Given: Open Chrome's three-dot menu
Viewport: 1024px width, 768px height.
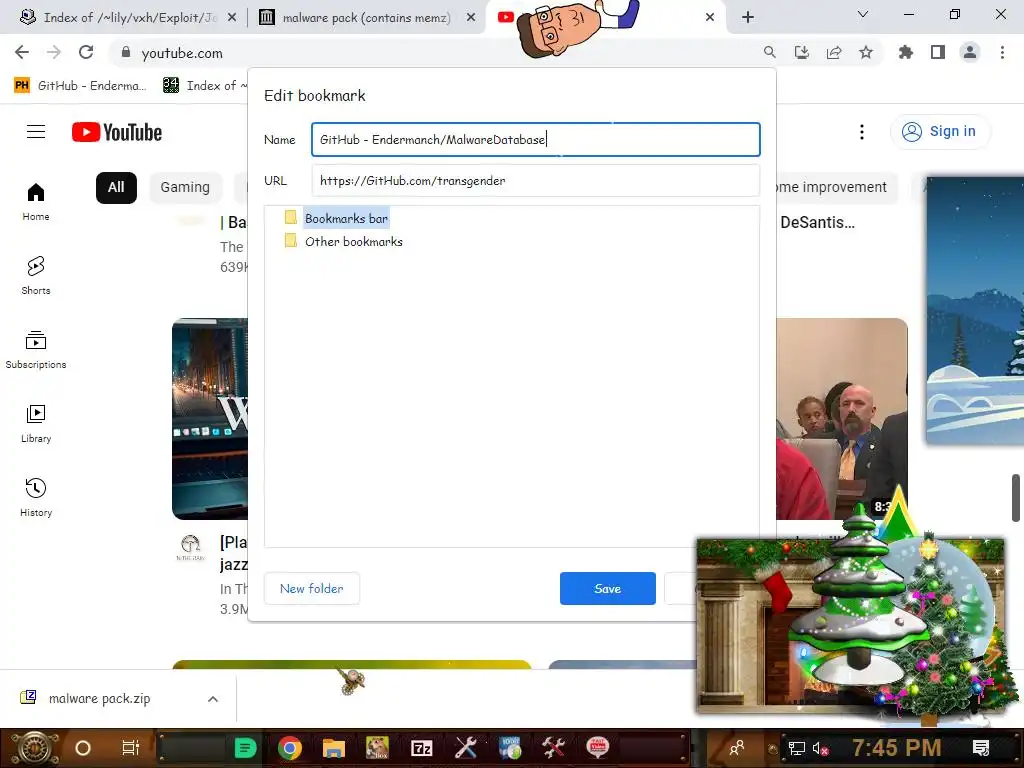Looking at the screenshot, I should coord(1002,52).
